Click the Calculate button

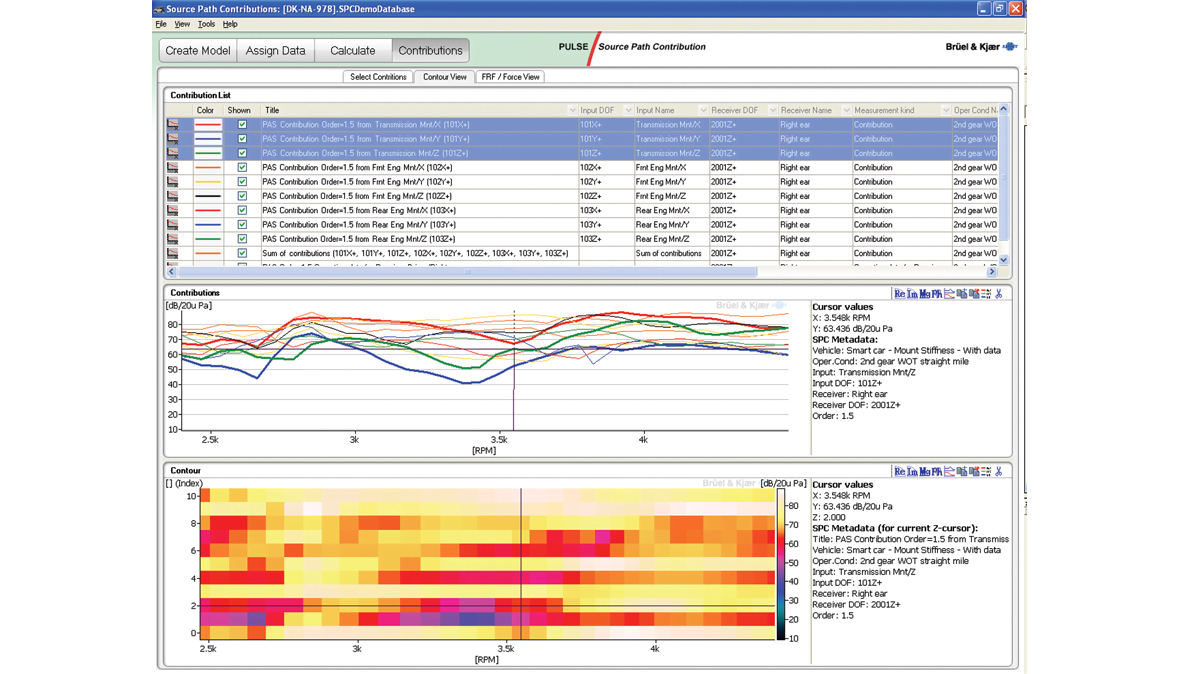[352, 49]
